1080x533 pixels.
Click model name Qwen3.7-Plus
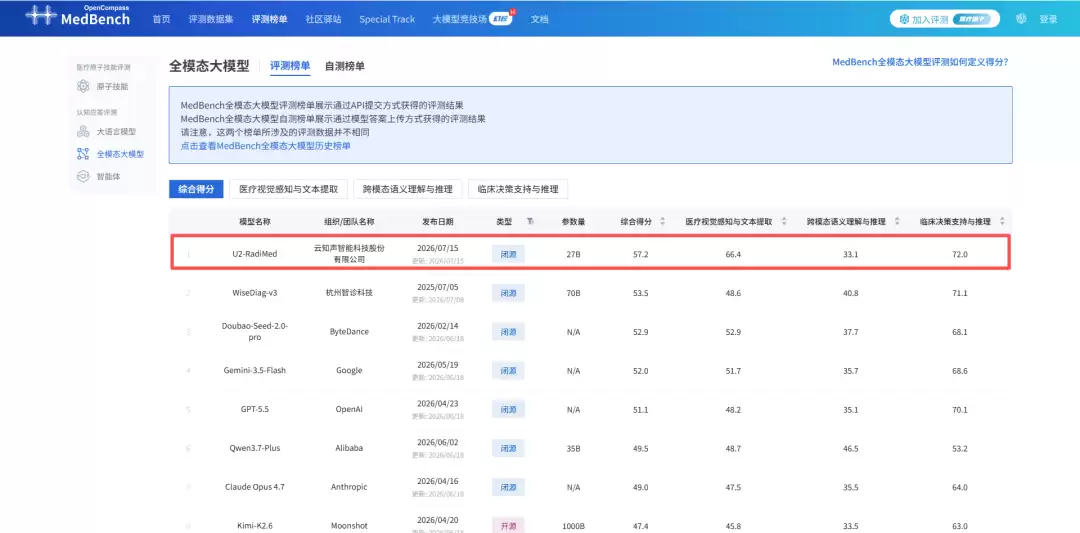(255, 448)
